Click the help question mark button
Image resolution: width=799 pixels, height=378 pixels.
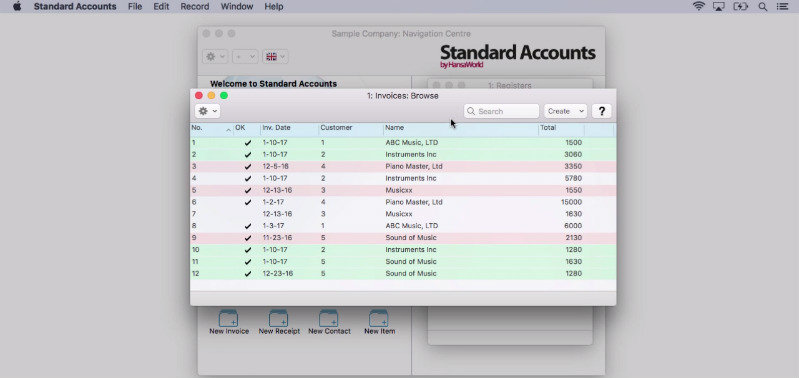[601, 111]
